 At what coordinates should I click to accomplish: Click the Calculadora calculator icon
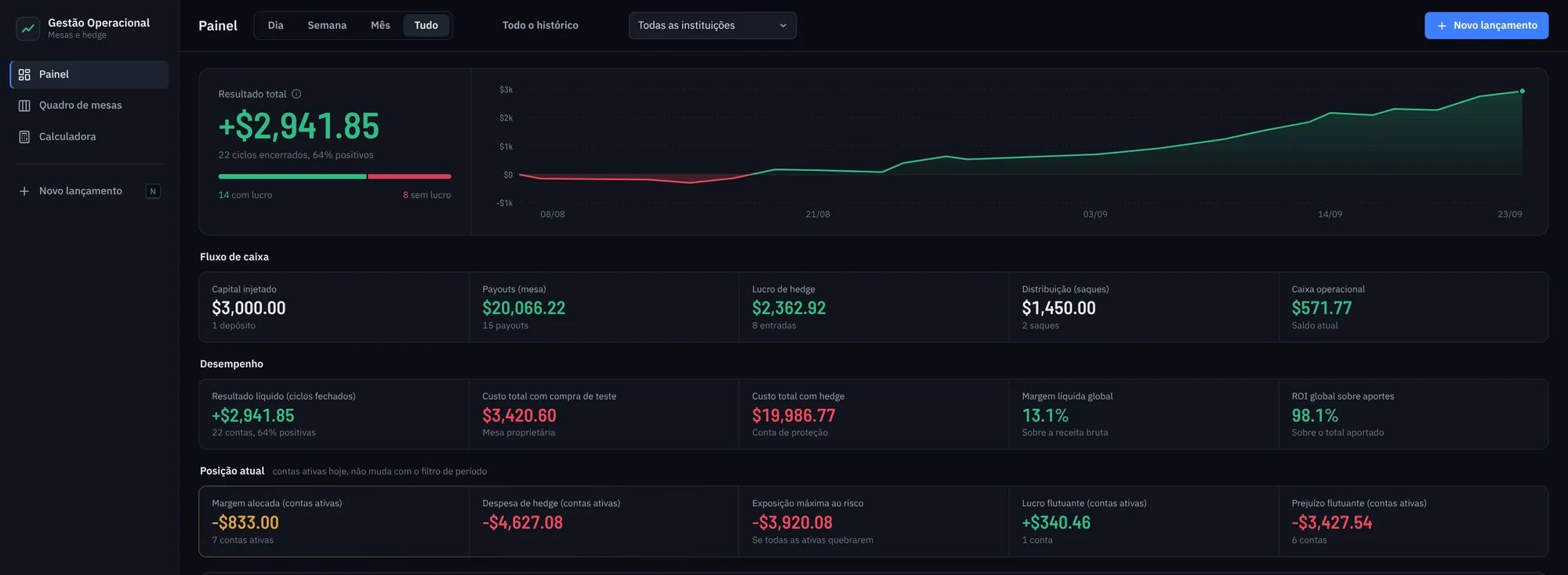tap(24, 136)
